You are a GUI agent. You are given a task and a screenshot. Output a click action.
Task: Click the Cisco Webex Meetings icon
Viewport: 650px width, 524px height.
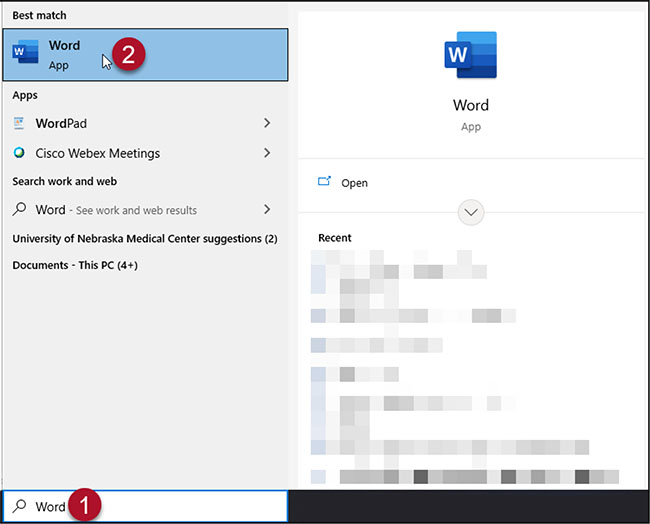(19, 153)
